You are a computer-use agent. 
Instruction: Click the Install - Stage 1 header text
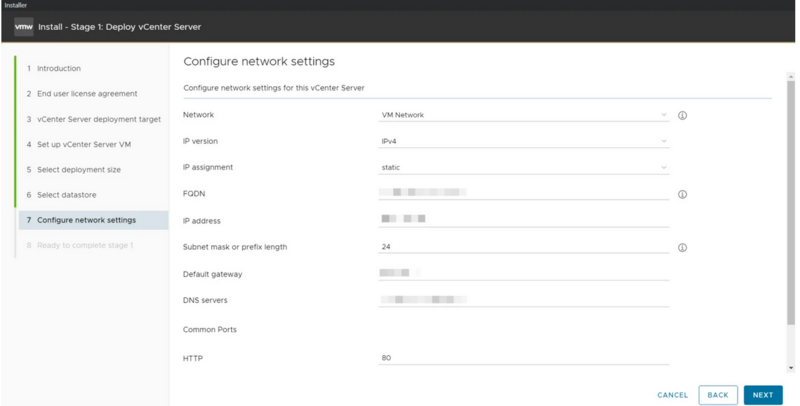(x=119, y=27)
